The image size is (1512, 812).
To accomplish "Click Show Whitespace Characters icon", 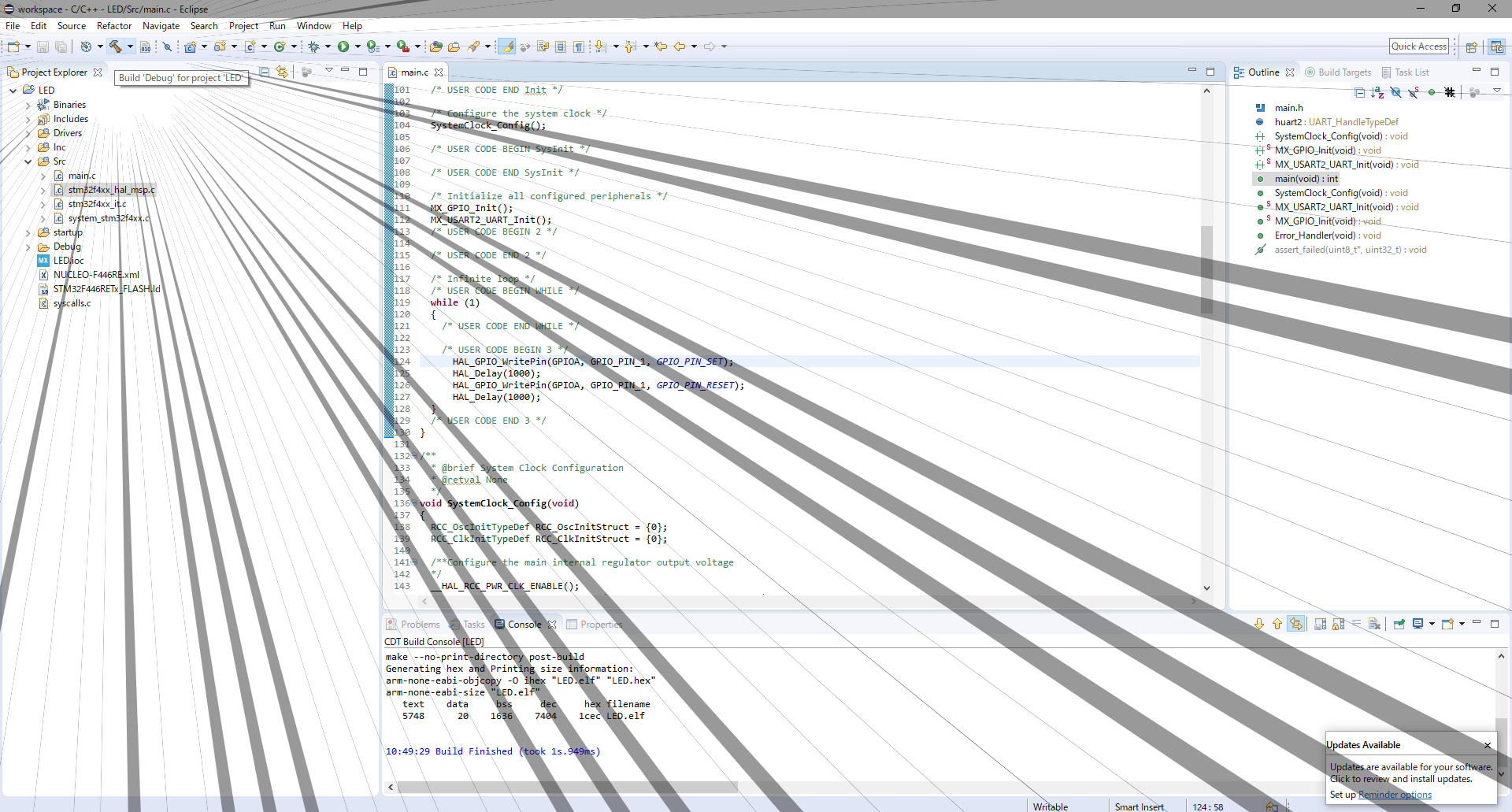I will [580, 46].
